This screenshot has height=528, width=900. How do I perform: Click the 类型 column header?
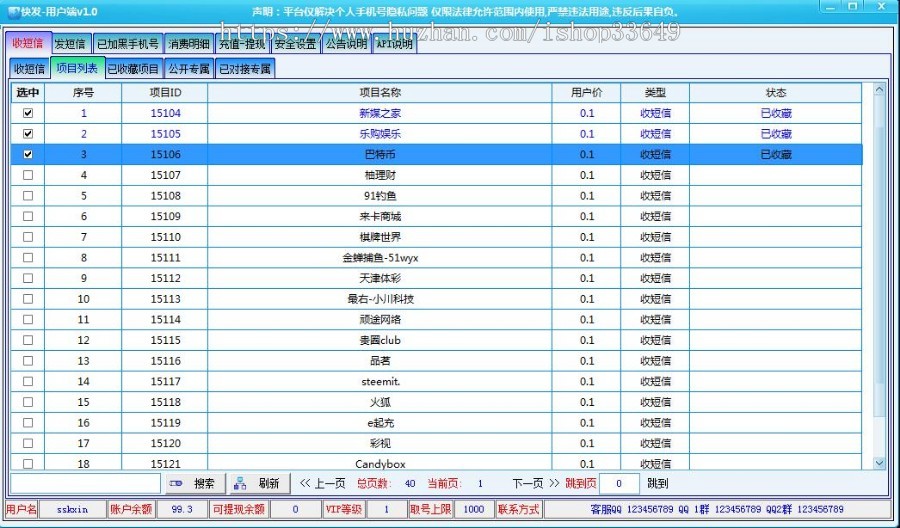point(655,92)
